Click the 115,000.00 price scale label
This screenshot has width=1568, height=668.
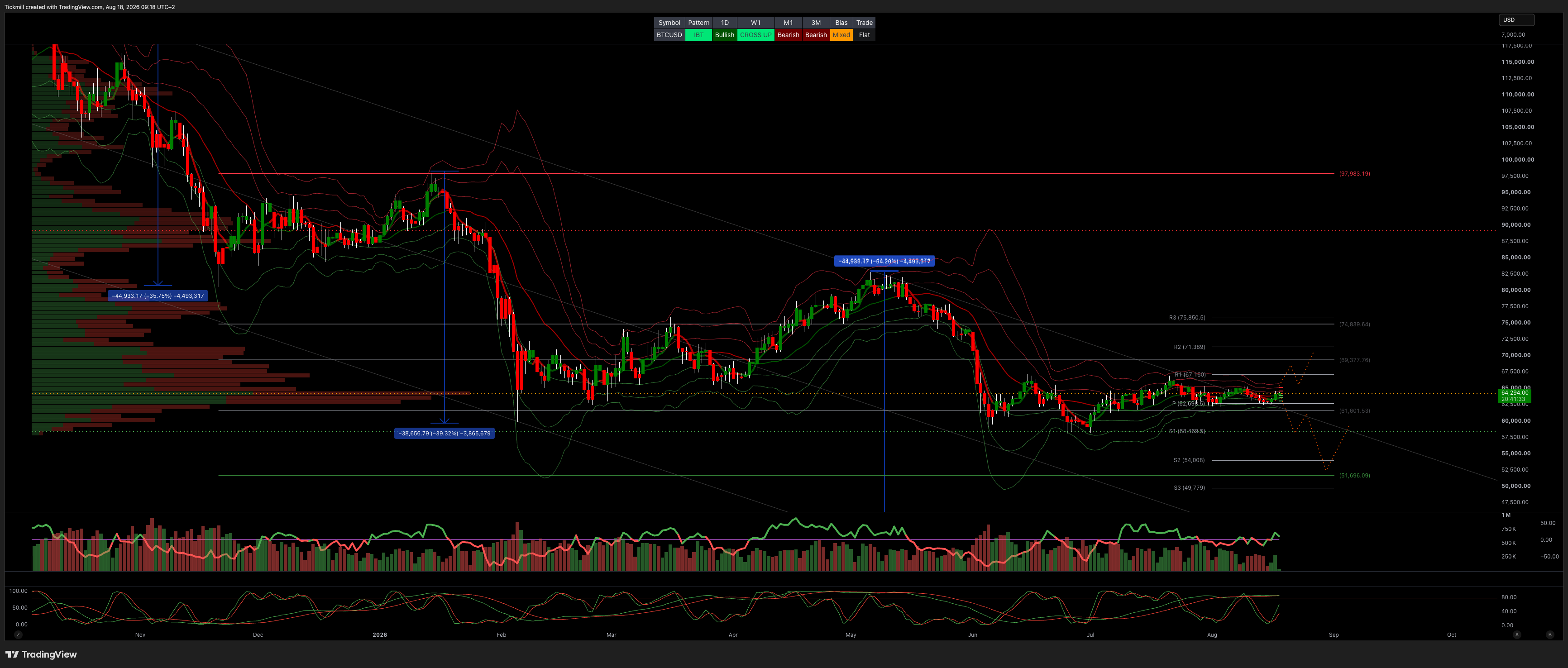[1517, 62]
